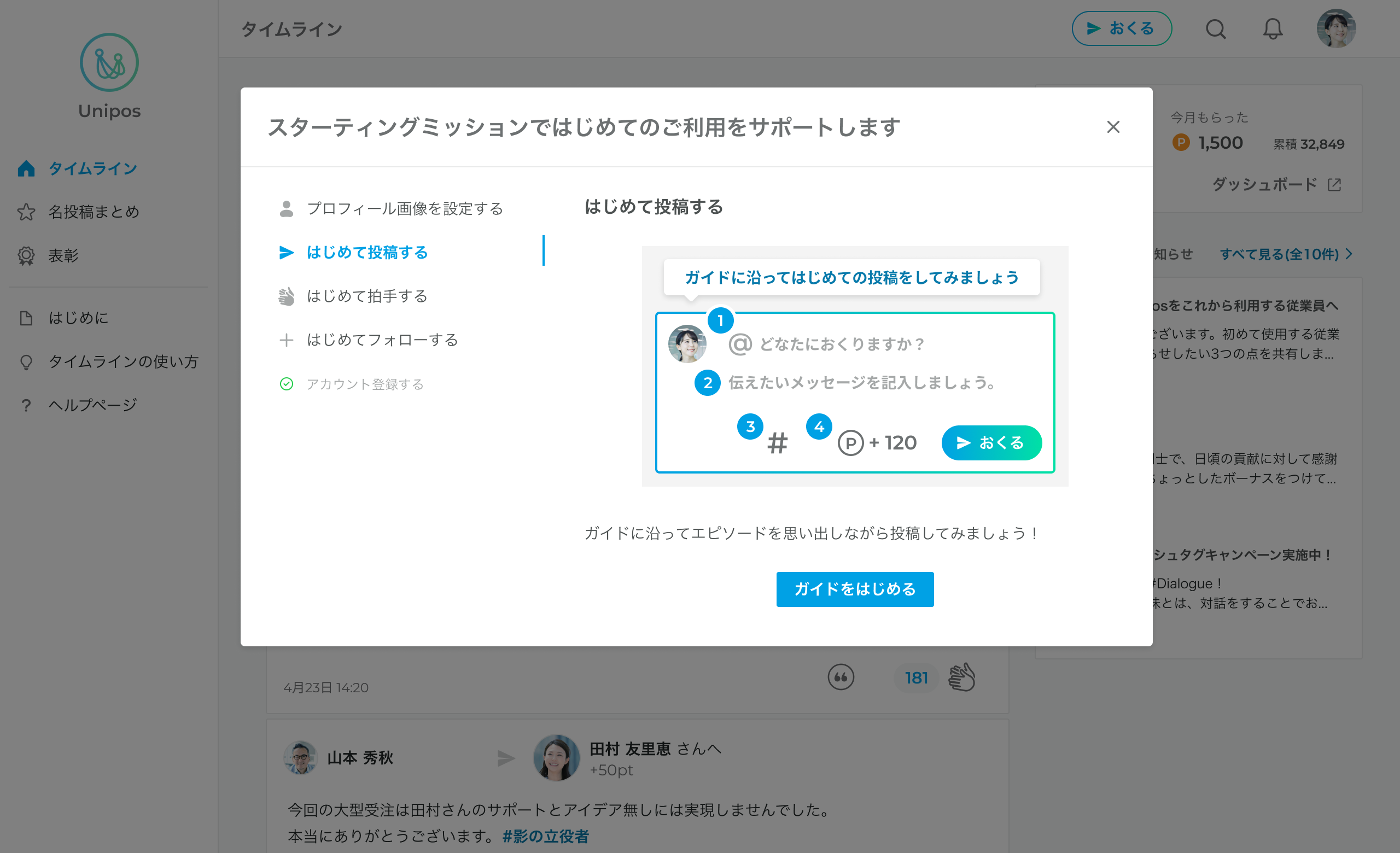Click the Unipos logo
1400x853 pixels.
click(x=109, y=77)
